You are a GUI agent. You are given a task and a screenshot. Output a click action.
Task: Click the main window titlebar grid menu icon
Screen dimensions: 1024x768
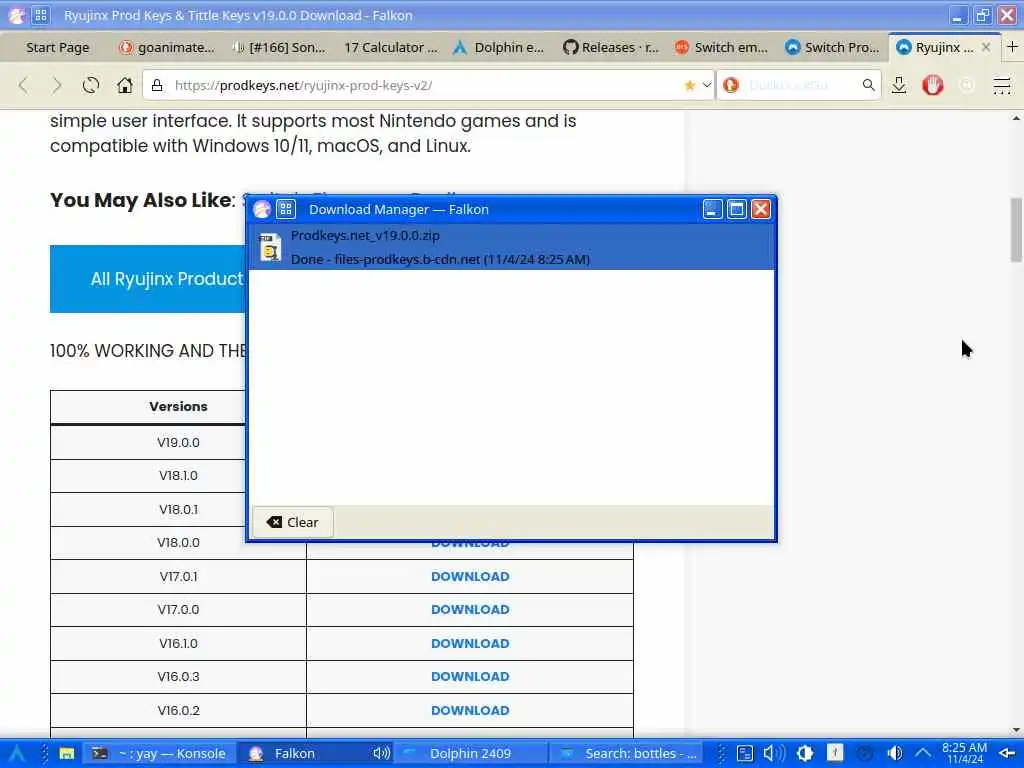(40, 15)
